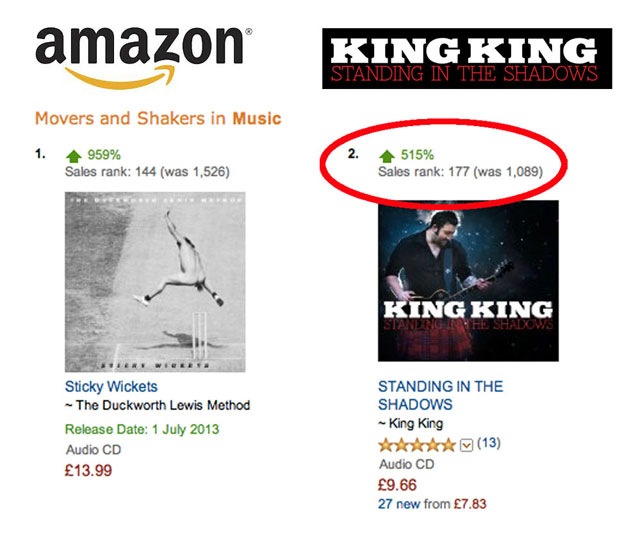Click the green up arrow beside 959%
Image resolution: width=640 pixels, height=536 pixels.
[73, 156]
